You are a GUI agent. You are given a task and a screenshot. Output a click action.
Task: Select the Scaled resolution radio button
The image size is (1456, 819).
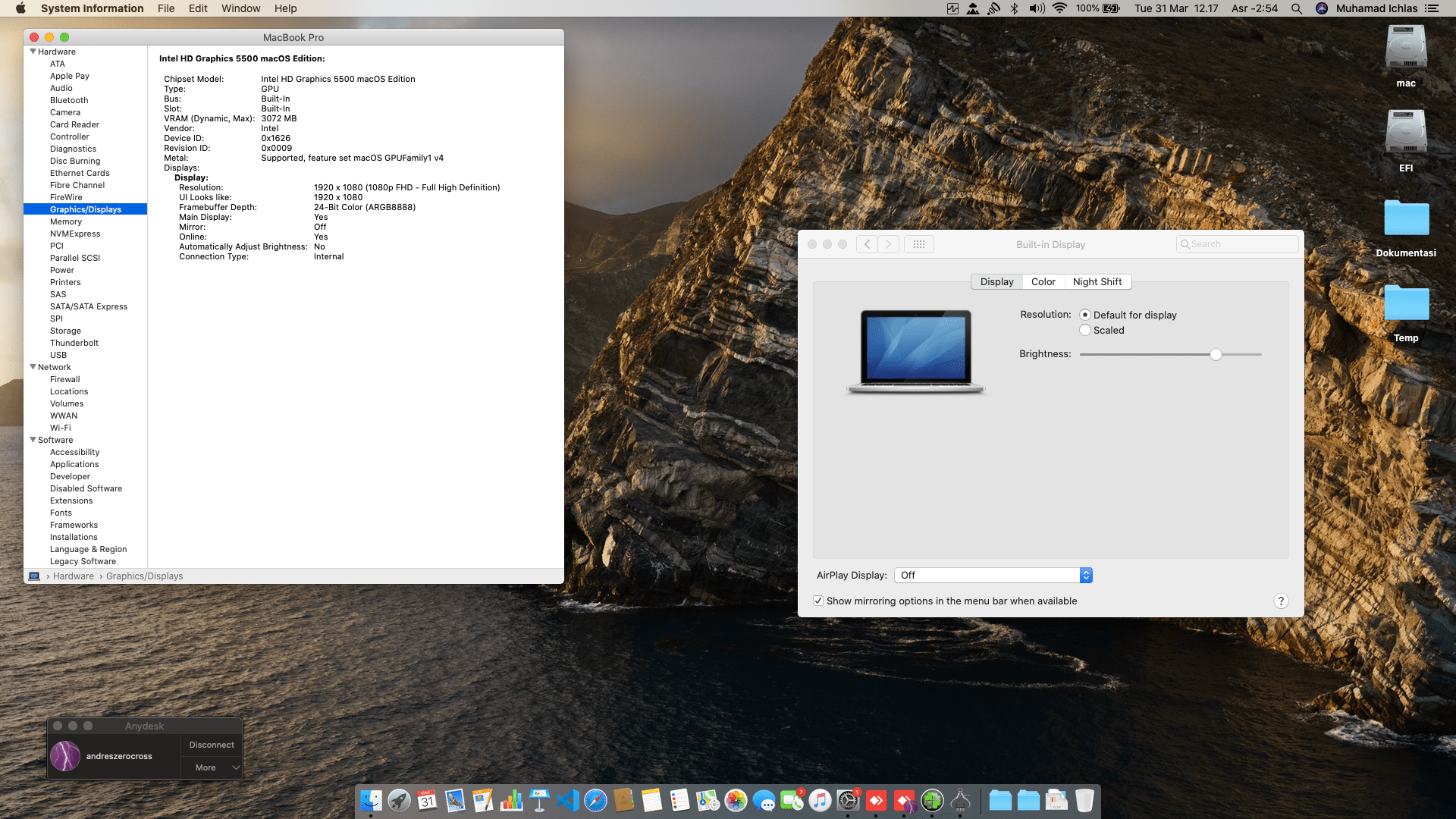pyautogui.click(x=1085, y=331)
